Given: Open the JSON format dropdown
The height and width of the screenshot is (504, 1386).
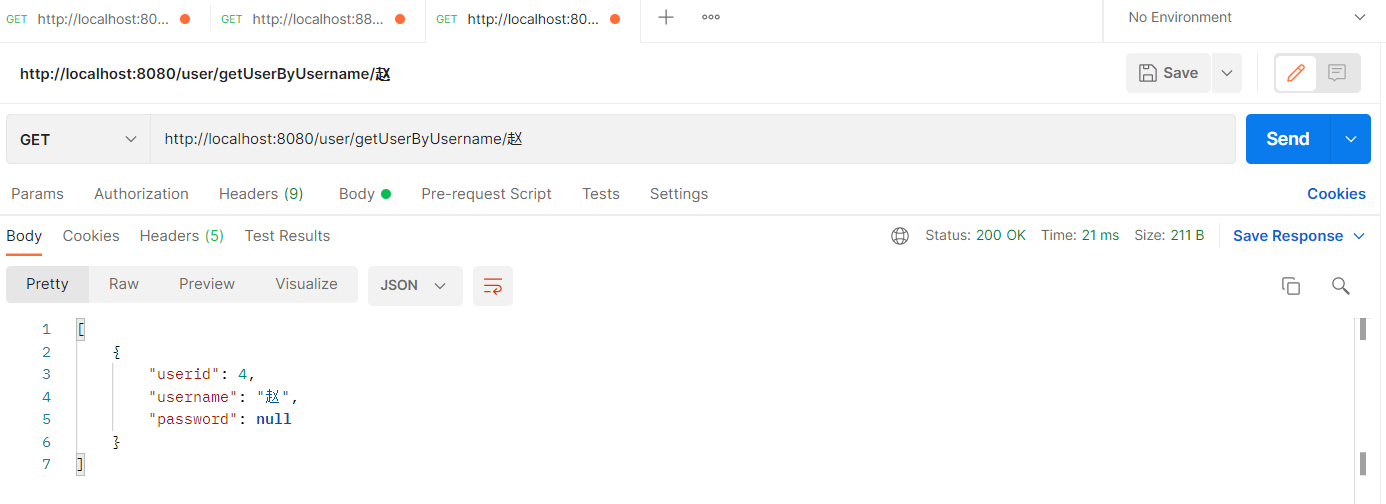Looking at the screenshot, I should coord(415,285).
